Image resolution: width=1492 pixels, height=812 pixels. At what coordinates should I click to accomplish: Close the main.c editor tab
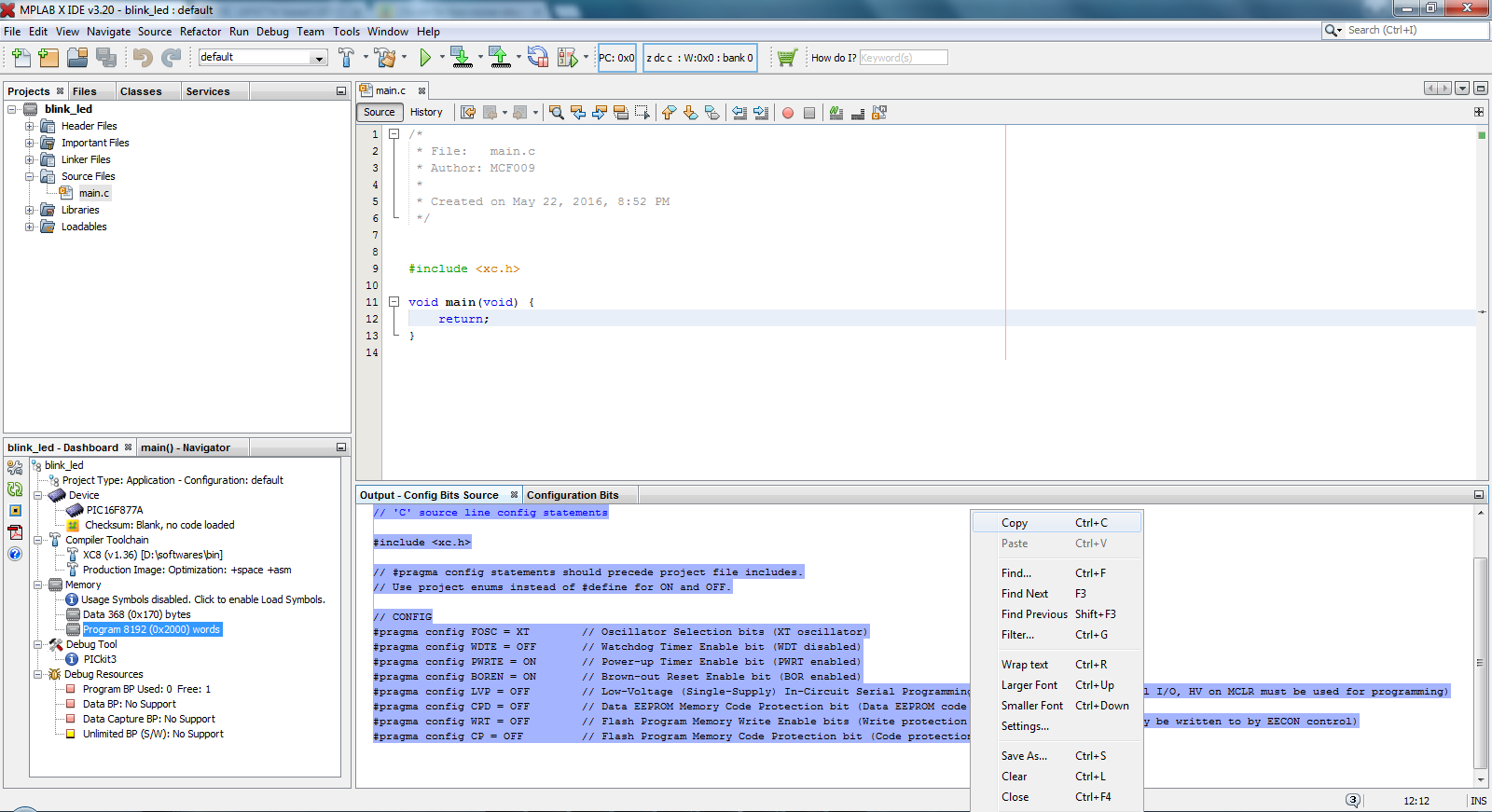point(421,90)
